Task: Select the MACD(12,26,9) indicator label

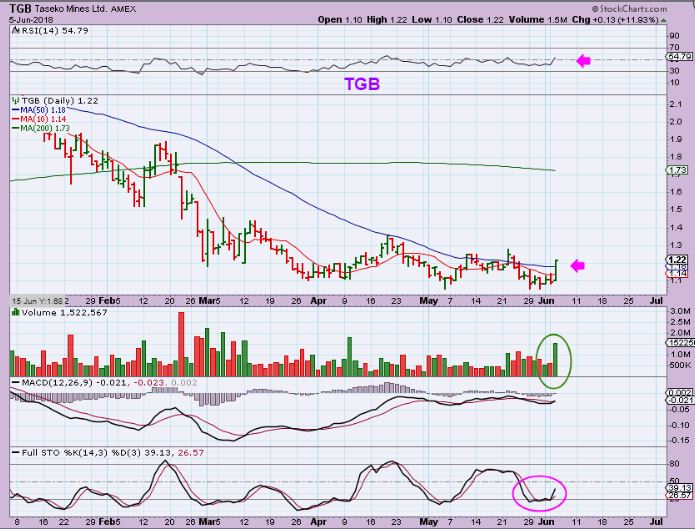Action: (56, 383)
